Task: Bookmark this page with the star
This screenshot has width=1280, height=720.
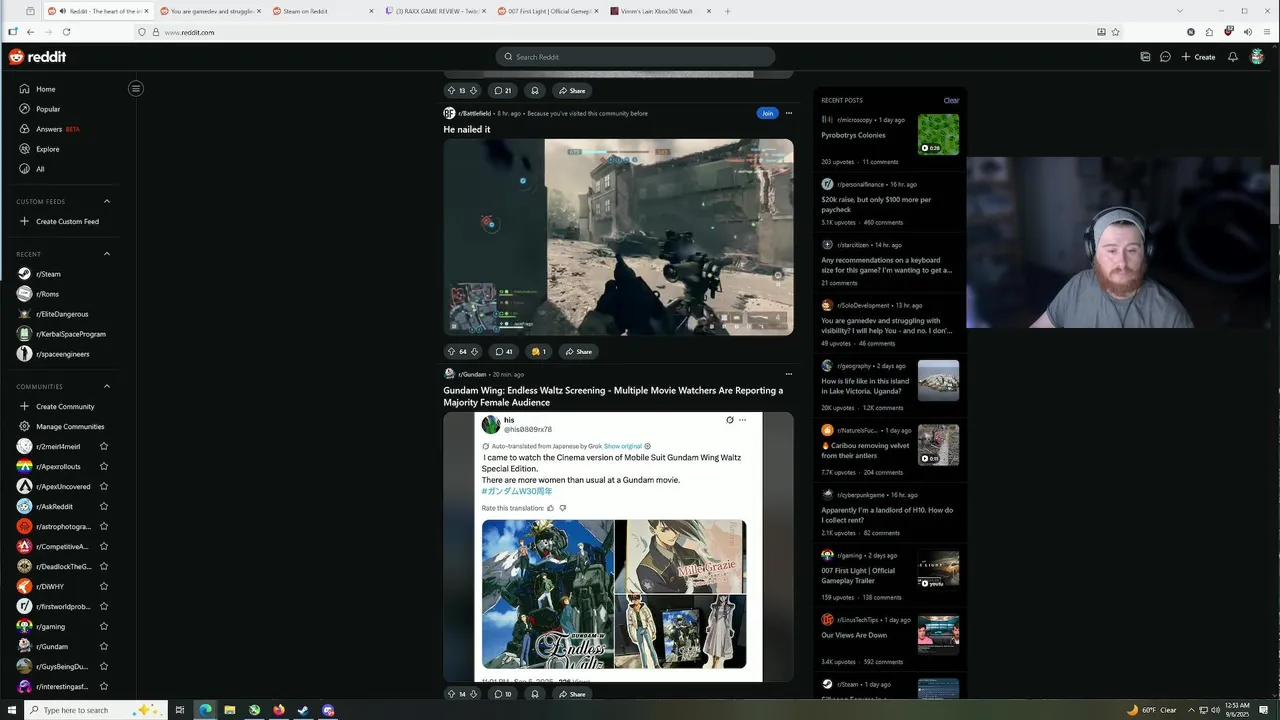Action: coord(1115,32)
